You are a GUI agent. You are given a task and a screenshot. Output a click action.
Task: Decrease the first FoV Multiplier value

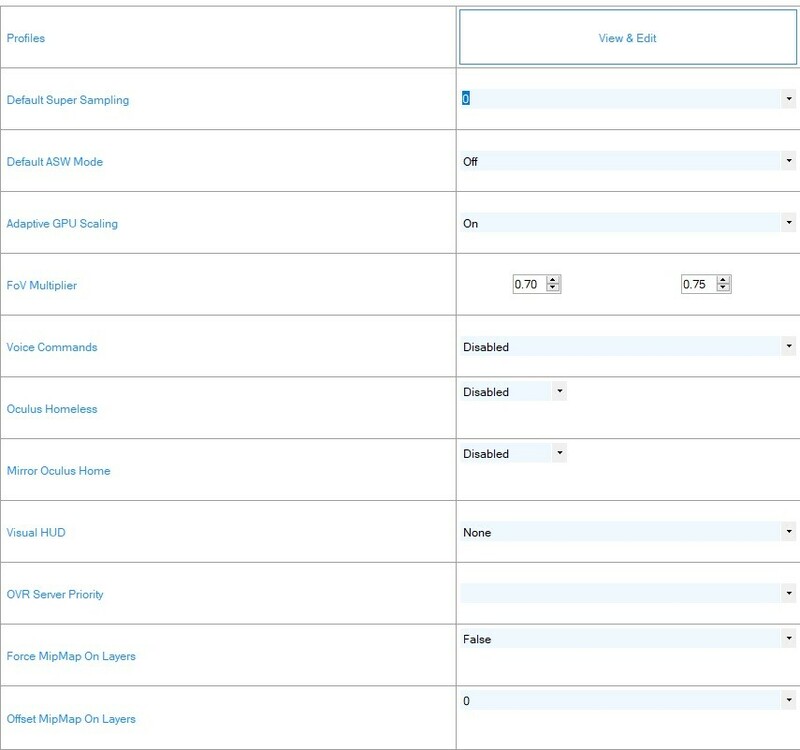(554, 289)
